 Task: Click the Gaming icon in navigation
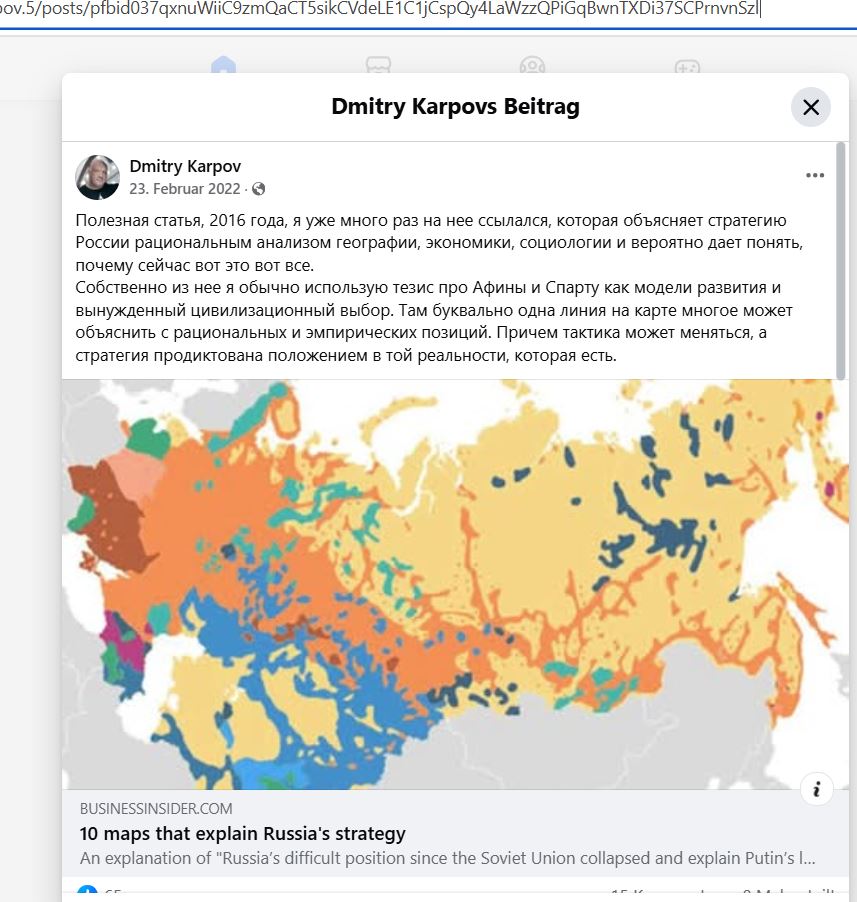(687, 66)
